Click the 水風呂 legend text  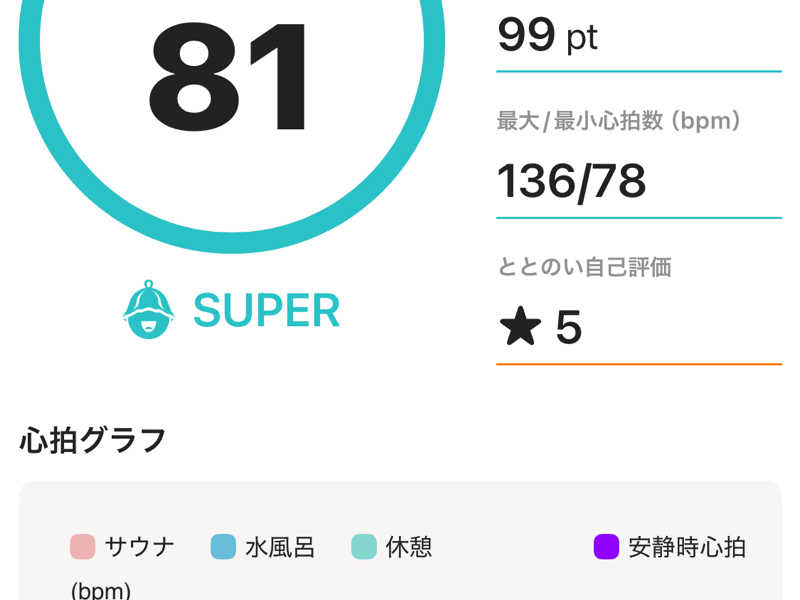coord(280,547)
